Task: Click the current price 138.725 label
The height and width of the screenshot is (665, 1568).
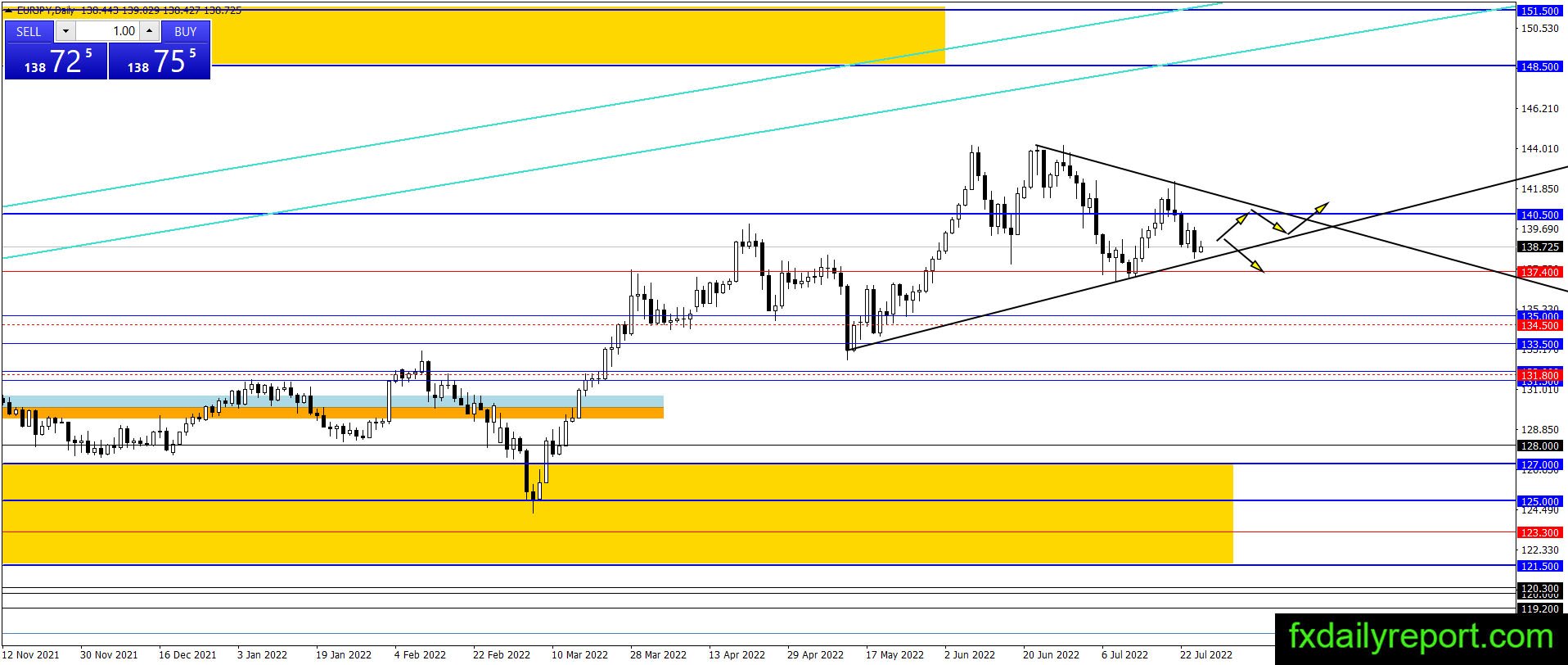Action: [x=1540, y=247]
